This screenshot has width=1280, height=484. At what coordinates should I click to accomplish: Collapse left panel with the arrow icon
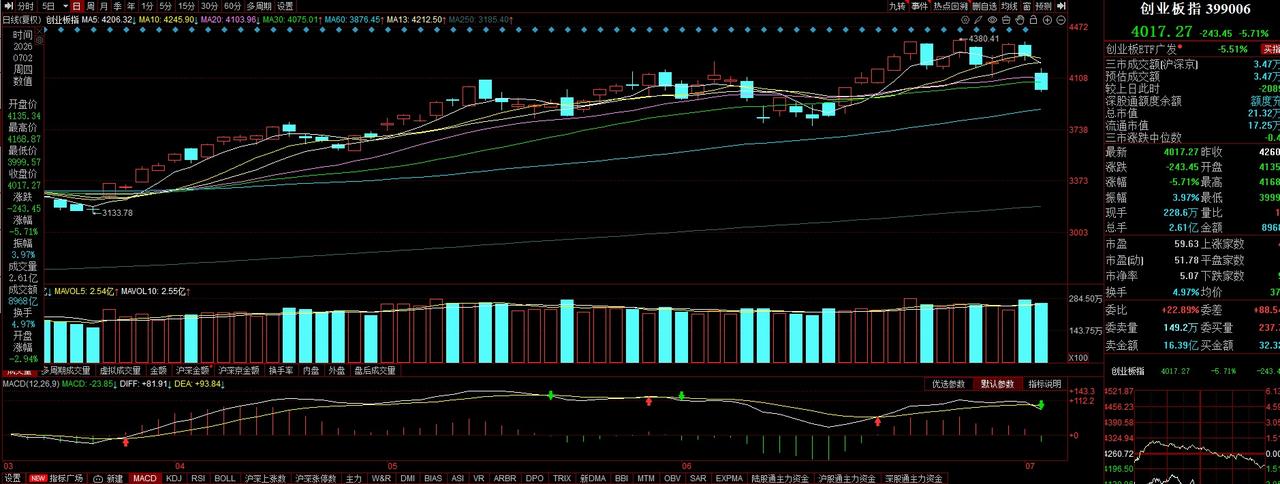9,6
